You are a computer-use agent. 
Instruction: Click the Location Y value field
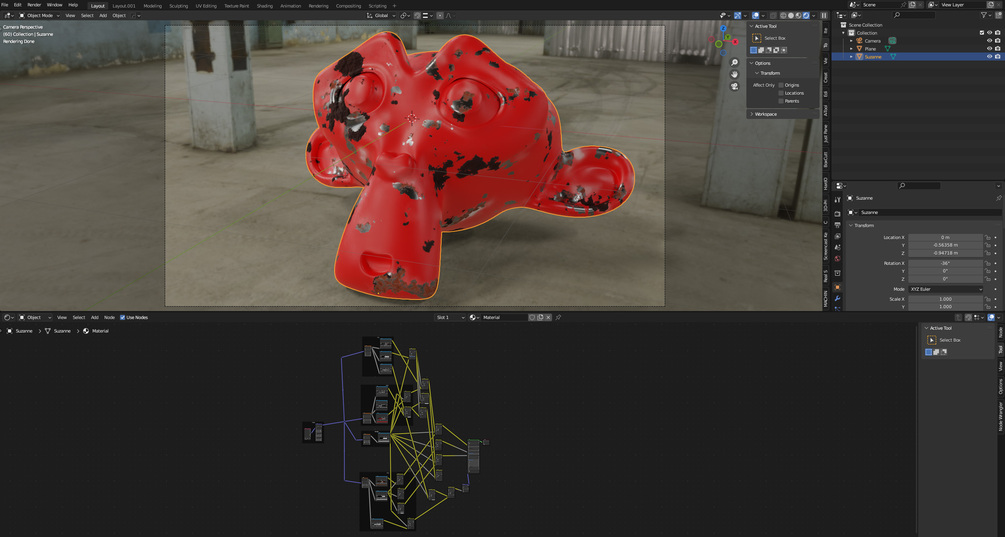coord(945,245)
